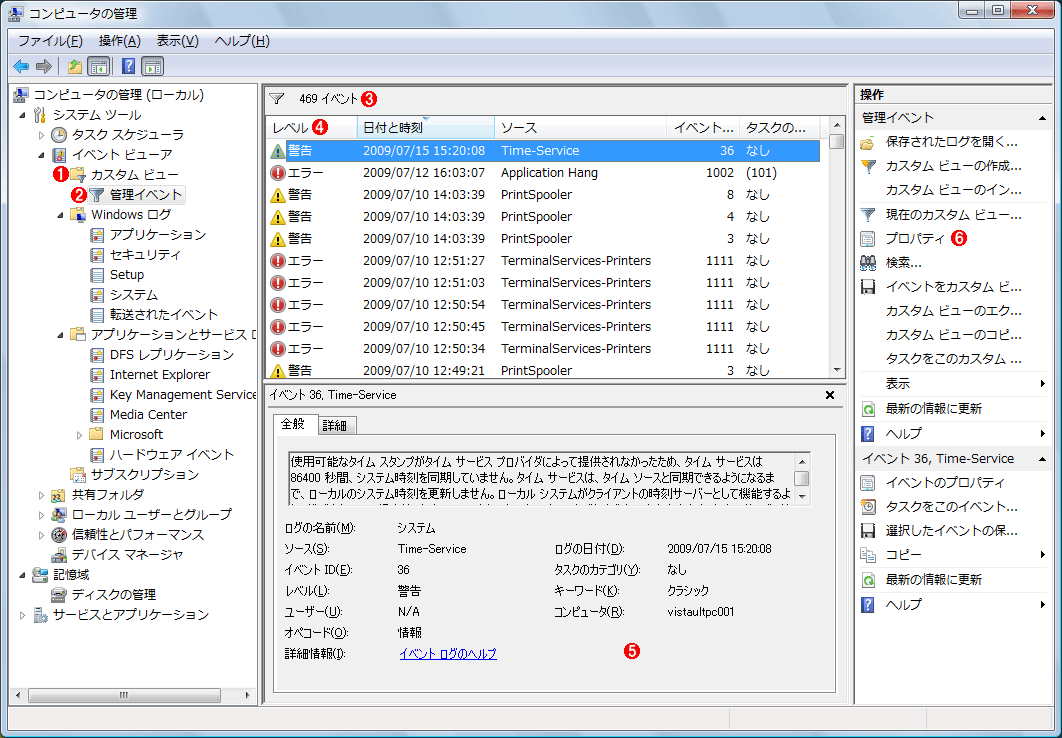Viewport: 1062px width, 738px height.
Task: Open the ファイル(F) menu
Action: pos(50,41)
